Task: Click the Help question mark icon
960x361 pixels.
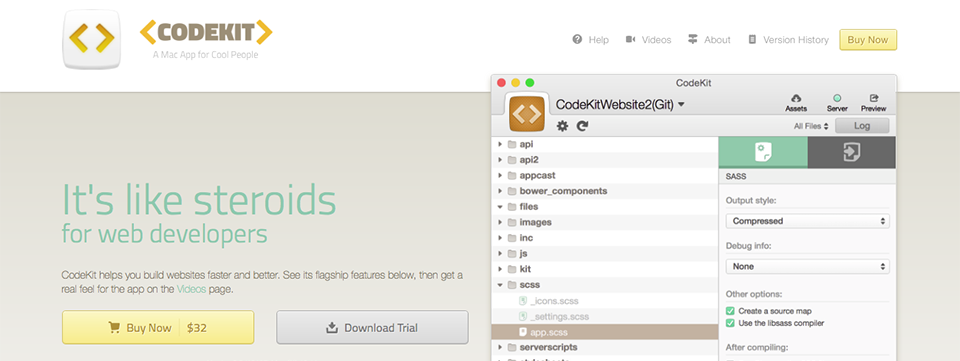Action: 577,39
